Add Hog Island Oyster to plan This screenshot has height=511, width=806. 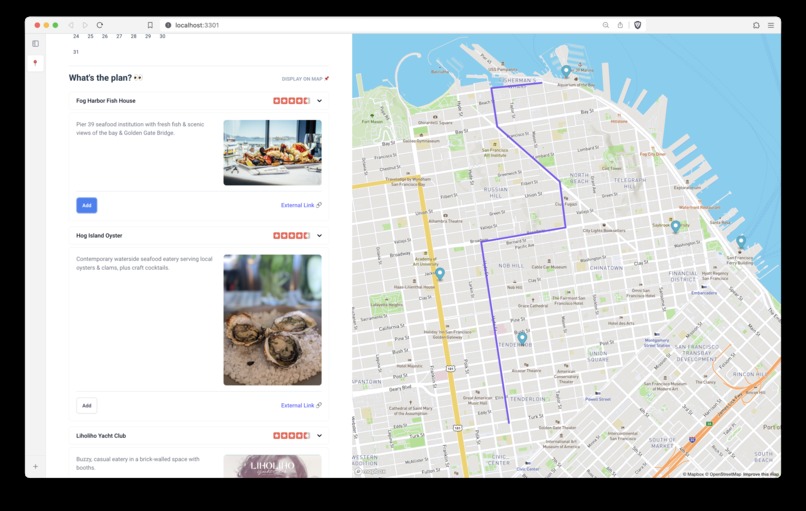point(87,406)
